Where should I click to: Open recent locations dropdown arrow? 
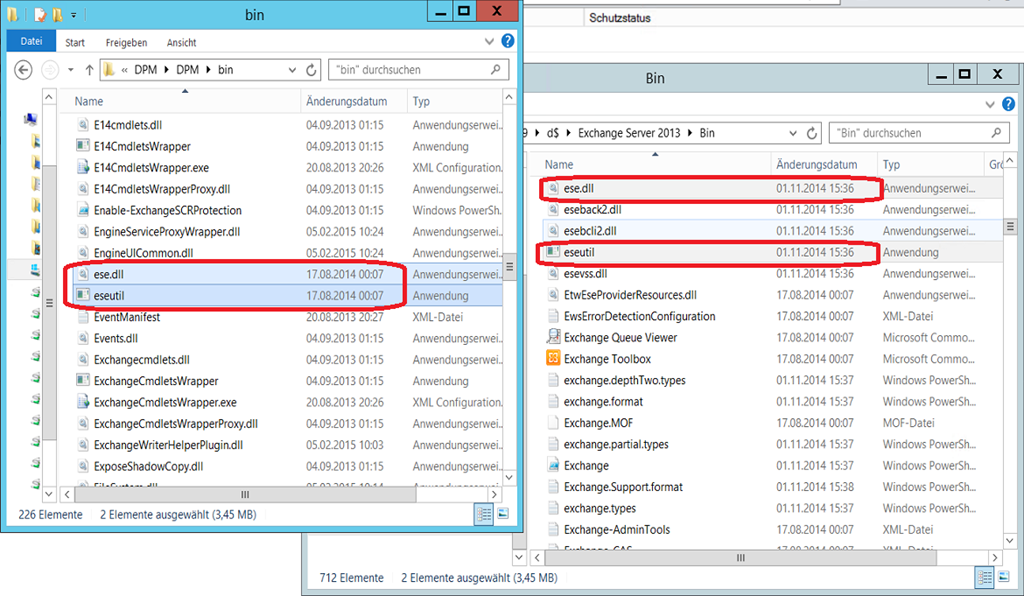[x=70, y=70]
